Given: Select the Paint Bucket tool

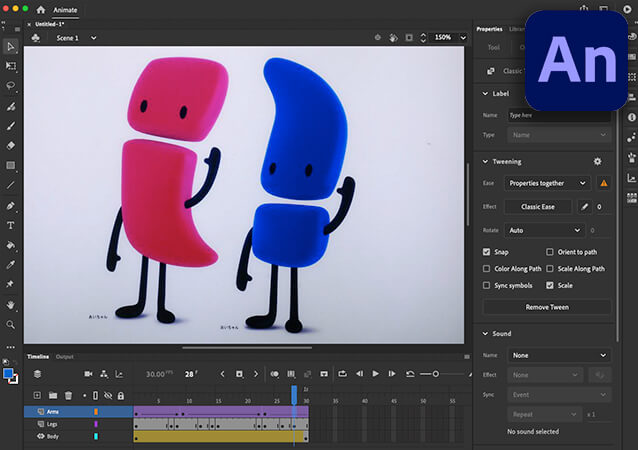Looking at the screenshot, I should coord(11,245).
